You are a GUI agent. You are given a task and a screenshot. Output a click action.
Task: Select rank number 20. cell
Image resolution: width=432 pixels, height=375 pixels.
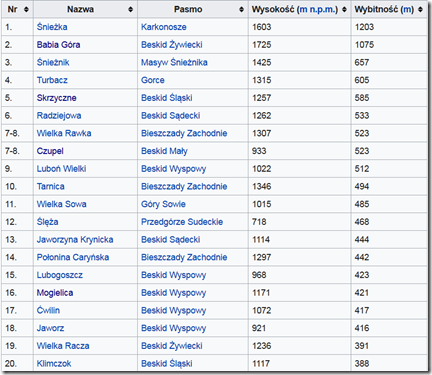[17, 363]
